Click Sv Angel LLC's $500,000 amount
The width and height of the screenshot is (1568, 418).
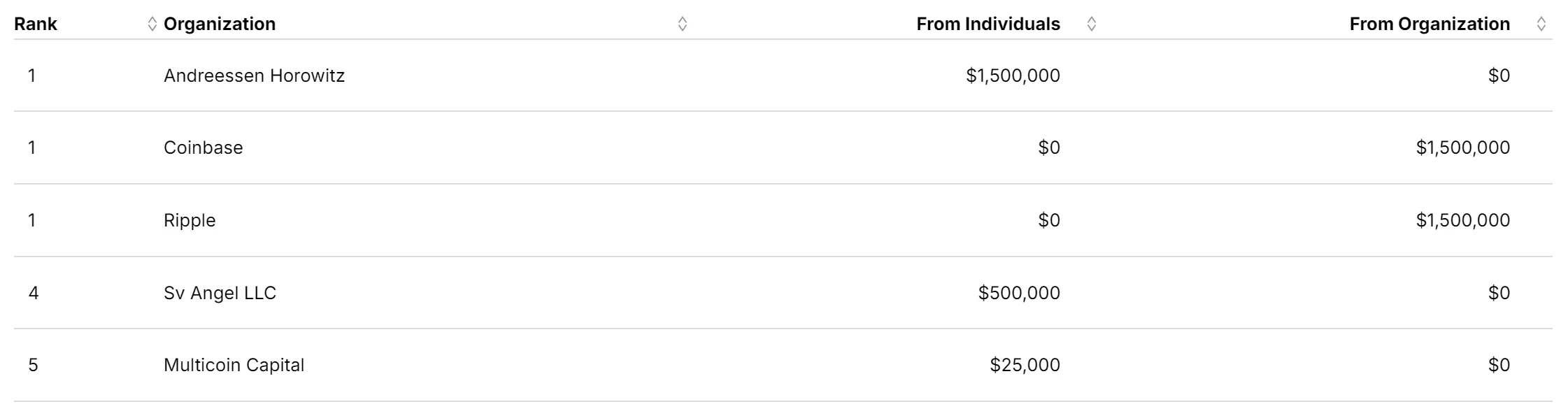point(1018,293)
